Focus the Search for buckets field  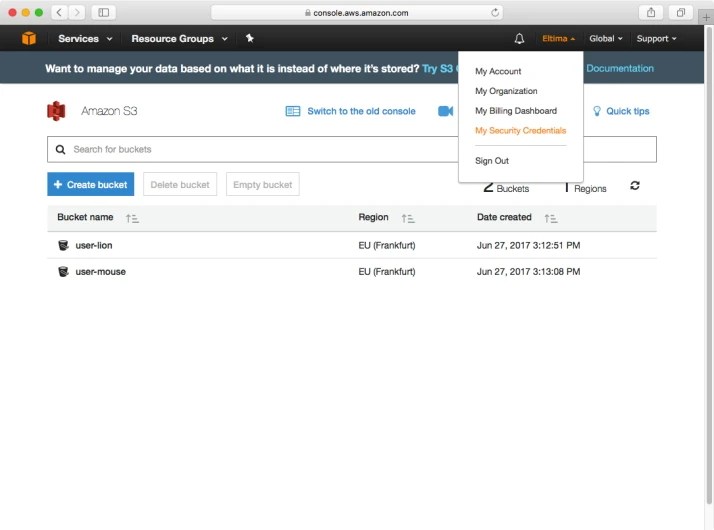(352, 149)
